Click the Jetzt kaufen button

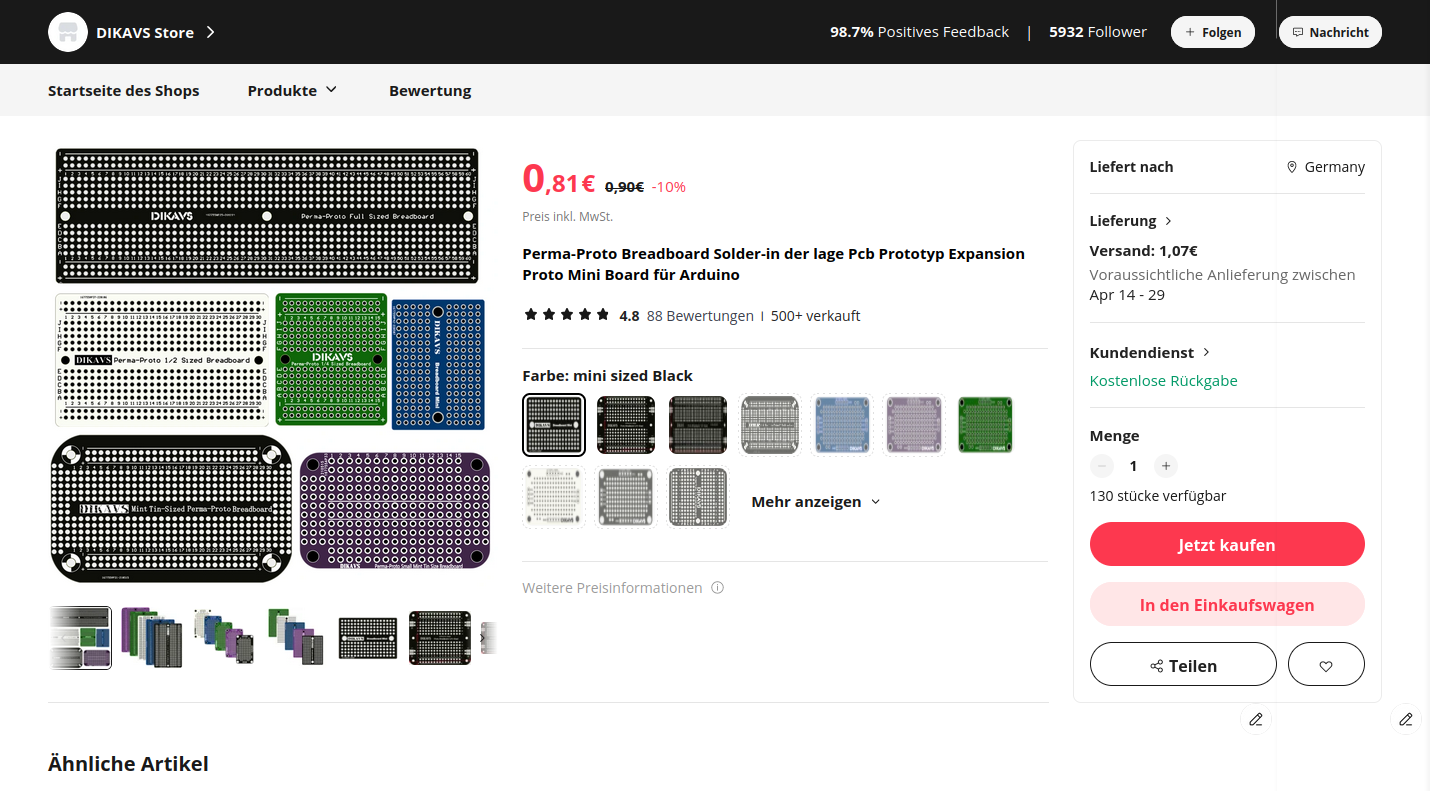tap(1227, 545)
